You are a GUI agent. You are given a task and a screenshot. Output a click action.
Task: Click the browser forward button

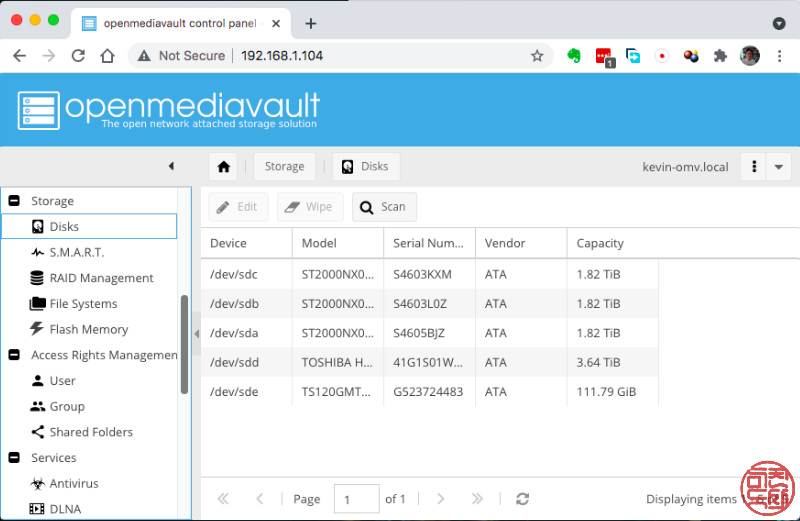click(48, 56)
